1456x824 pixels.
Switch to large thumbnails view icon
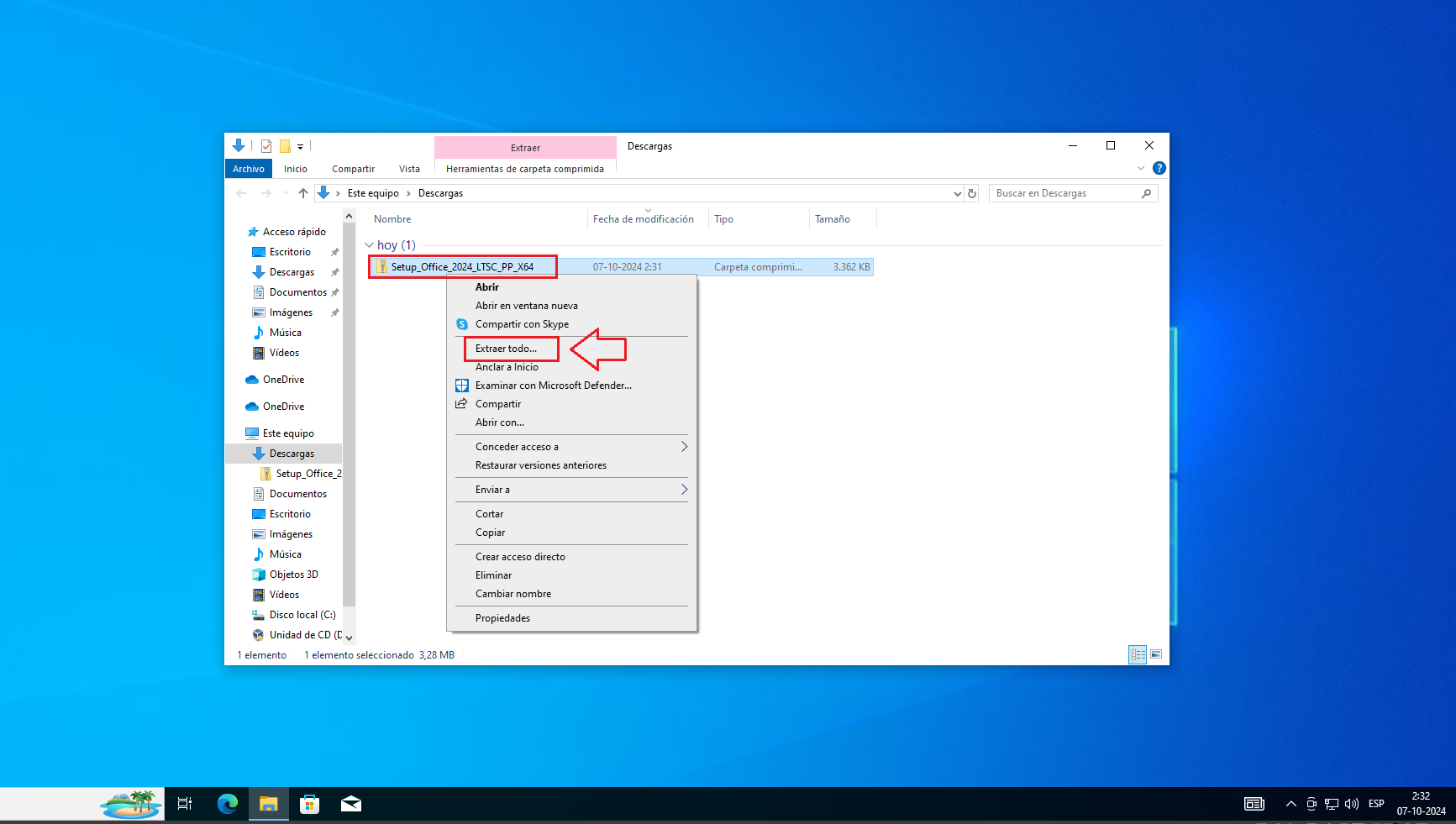point(1156,654)
